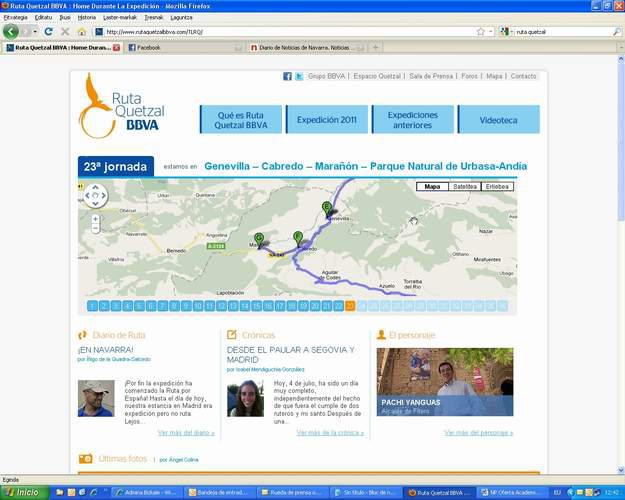This screenshot has height=500, width=625.
Task: Open Editatu menu
Action: (43, 18)
